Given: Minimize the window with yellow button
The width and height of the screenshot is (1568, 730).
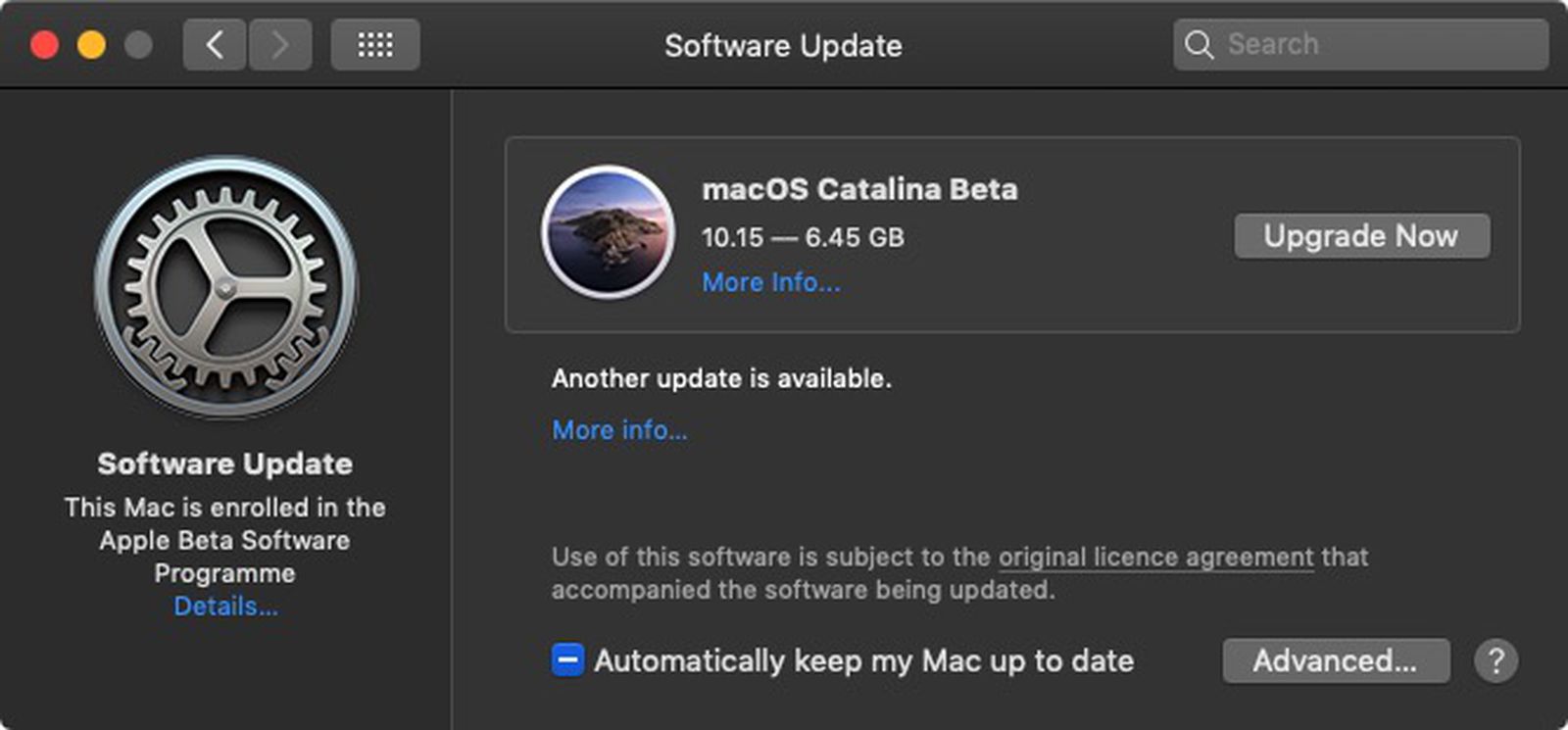Looking at the screenshot, I should 91,45.
